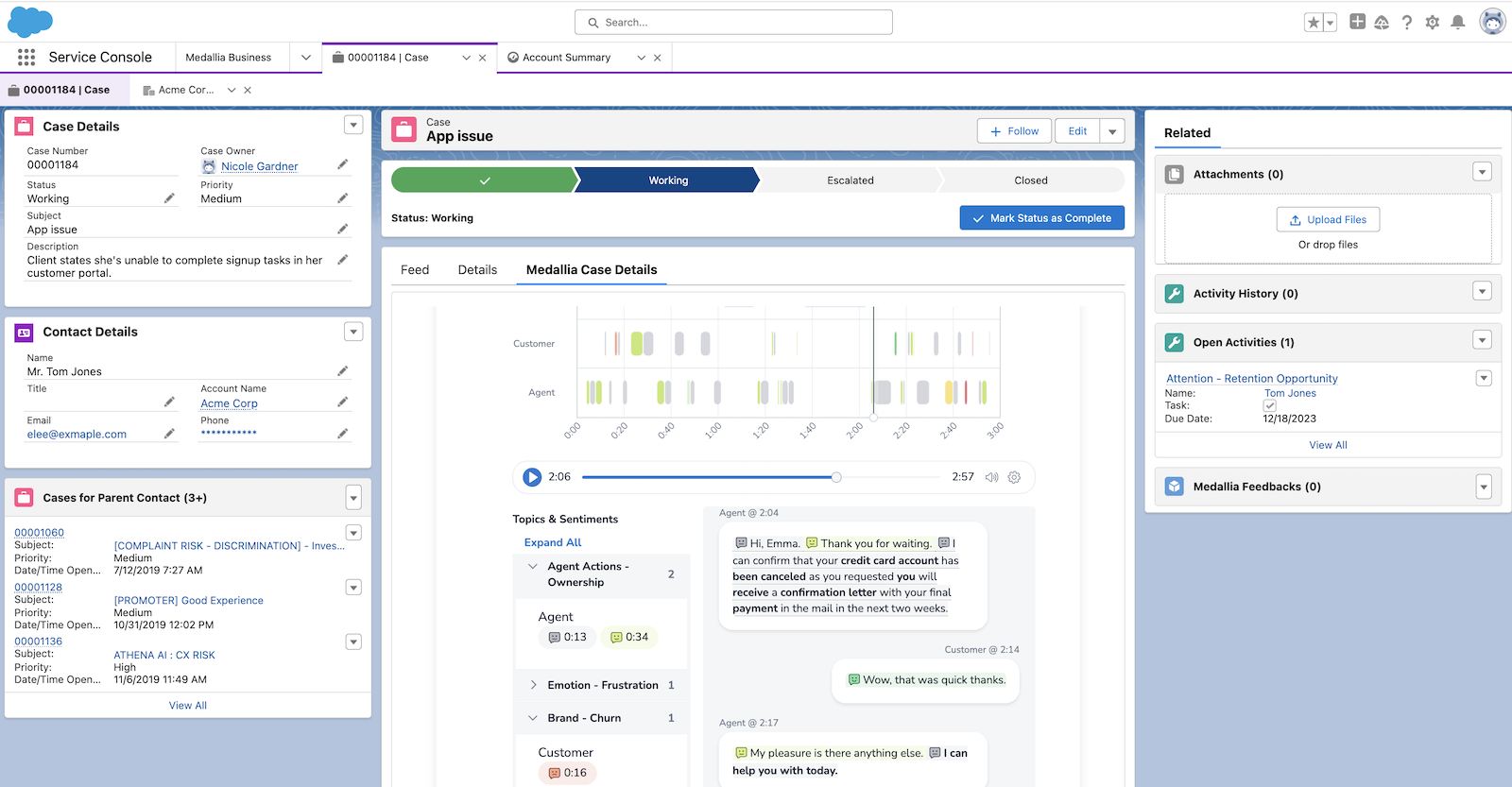Open the Setup gear icon

(1433, 22)
